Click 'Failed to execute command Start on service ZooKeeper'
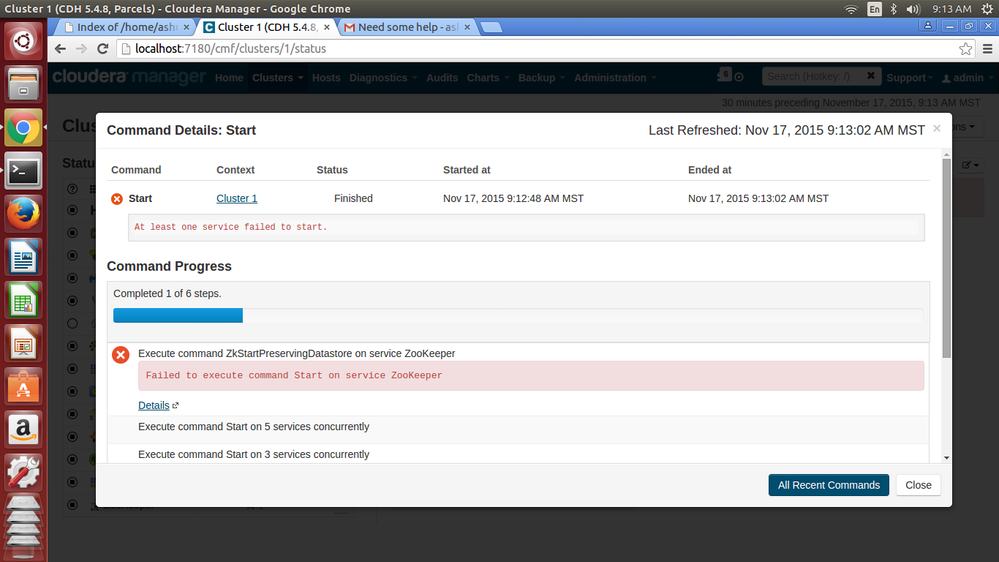Screen dimensions: 999x562 294,375
